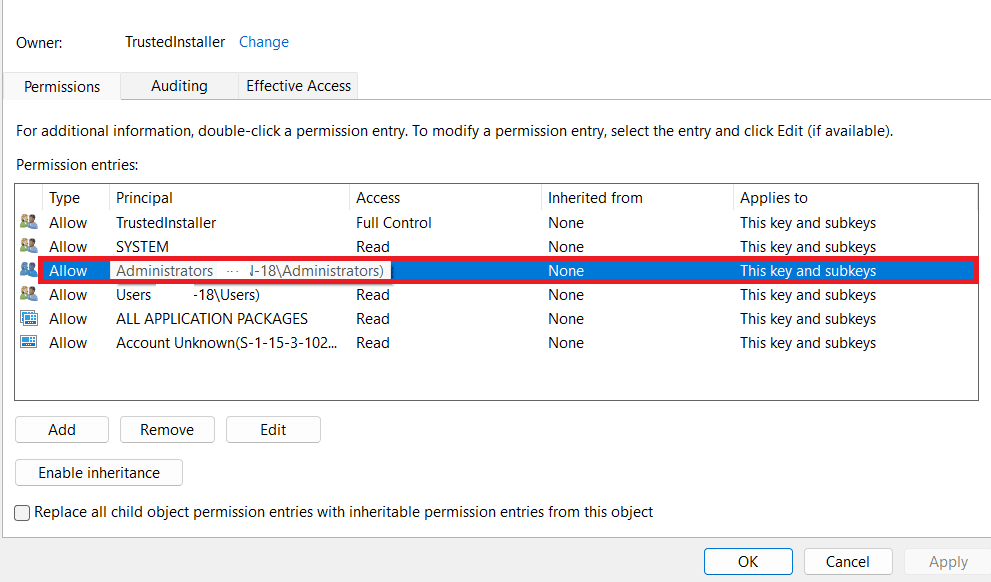Switch to the Effective Access tab
The image size is (991, 582).
[x=297, y=85]
